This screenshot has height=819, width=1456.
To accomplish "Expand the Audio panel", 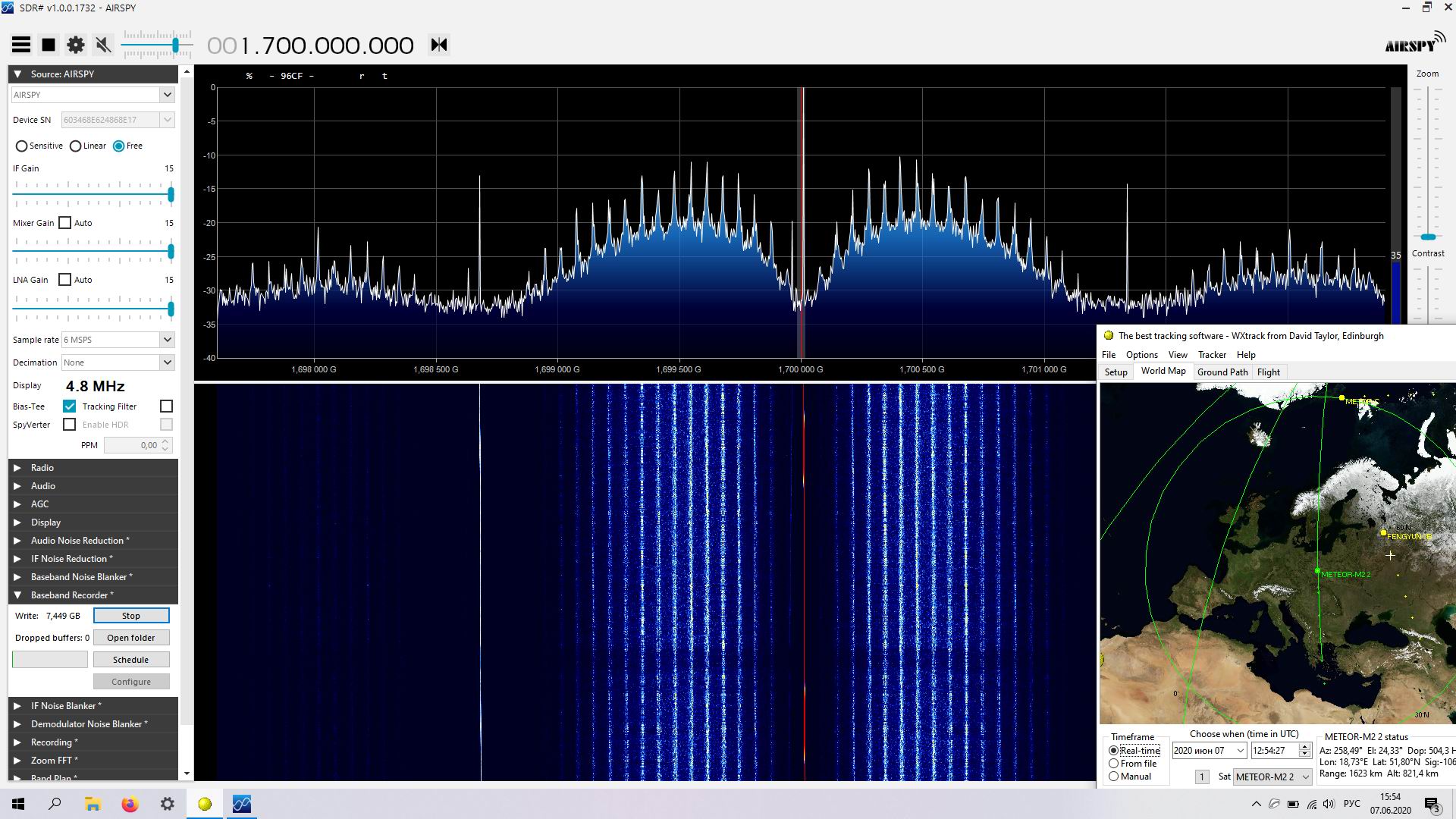I will click(17, 486).
